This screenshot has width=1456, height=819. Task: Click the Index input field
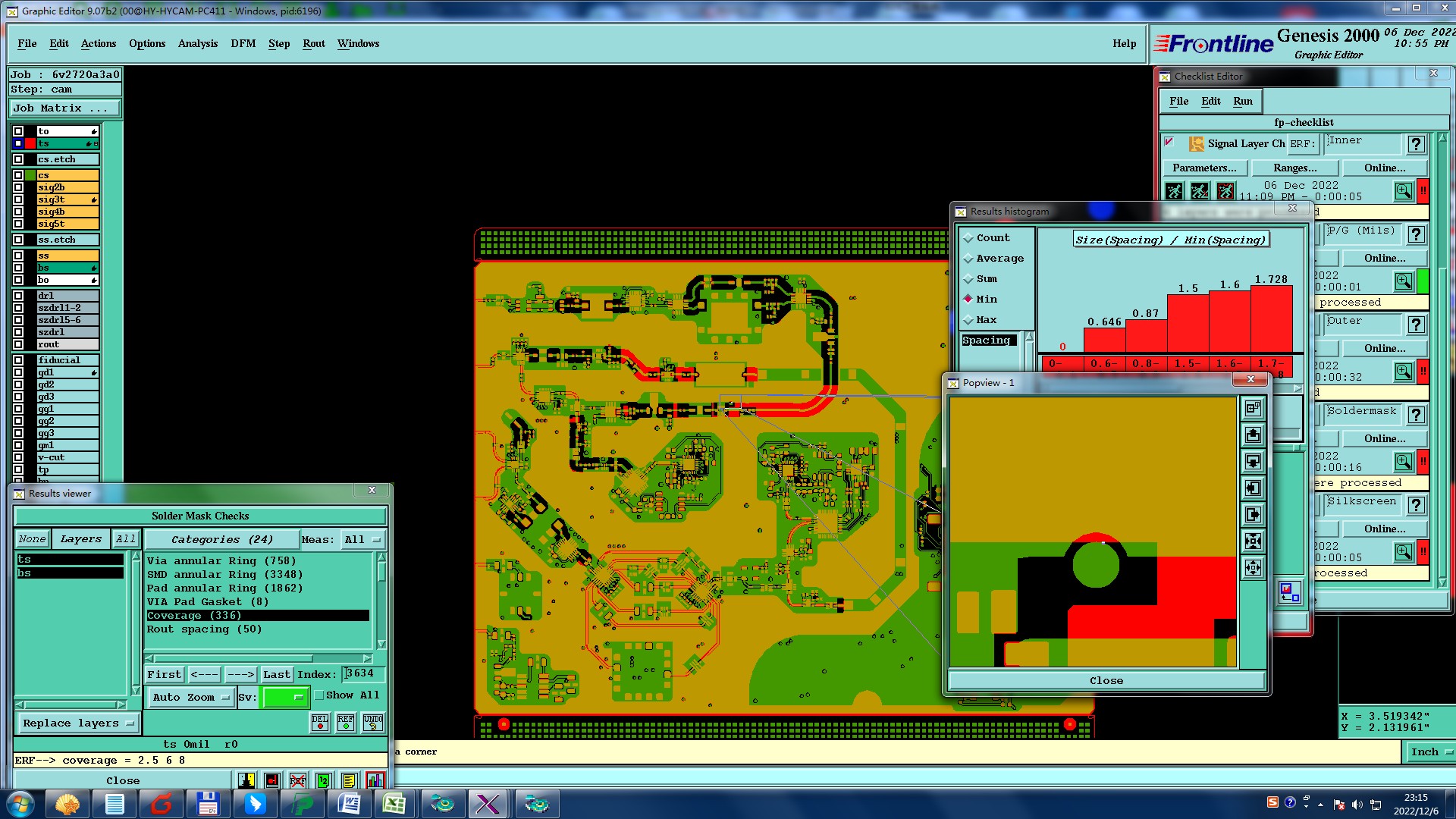(364, 673)
